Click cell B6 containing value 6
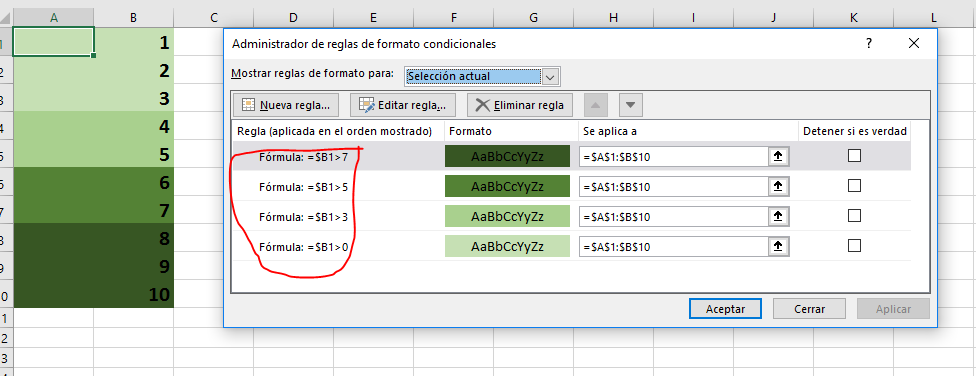Screen dimensions: 976x376 [x=134, y=182]
